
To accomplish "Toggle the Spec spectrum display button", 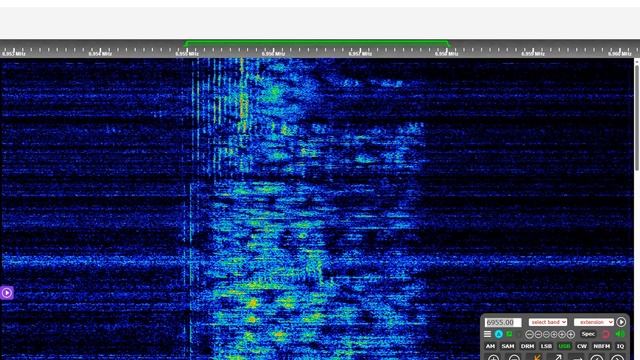I will click(x=588, y=334).
